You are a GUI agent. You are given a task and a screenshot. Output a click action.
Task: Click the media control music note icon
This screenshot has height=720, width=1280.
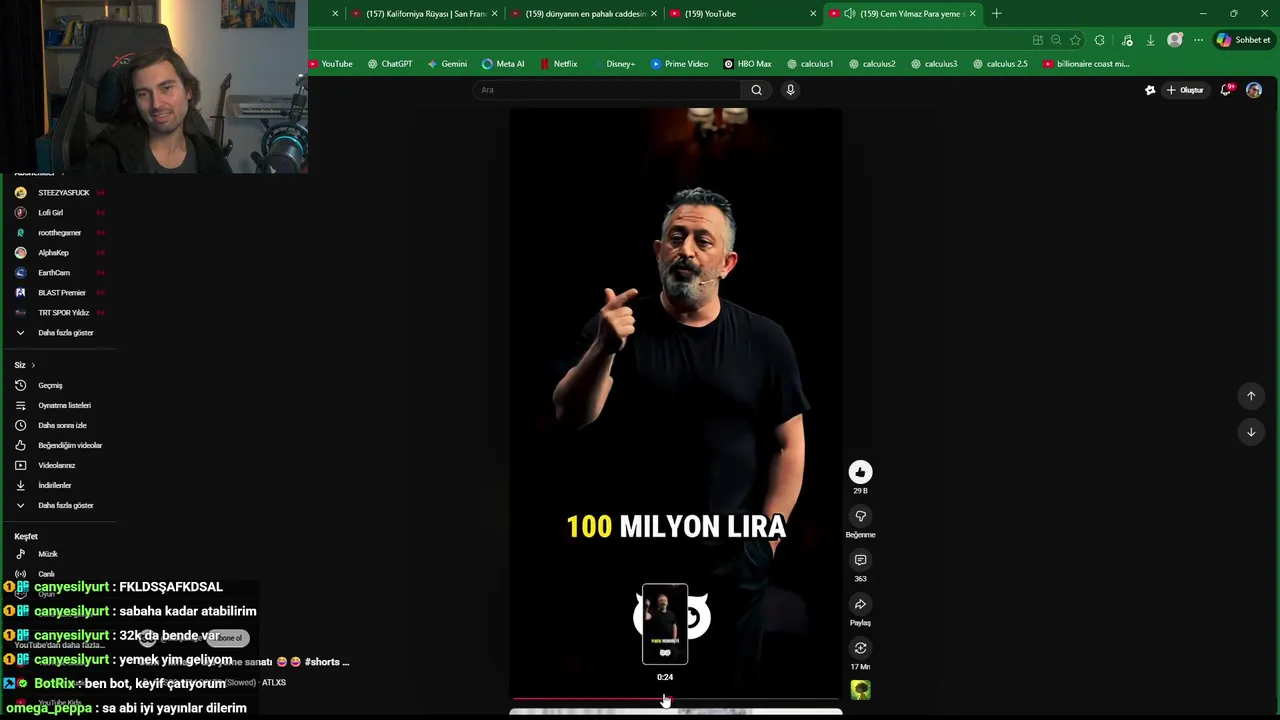[x=1127, y=40]
